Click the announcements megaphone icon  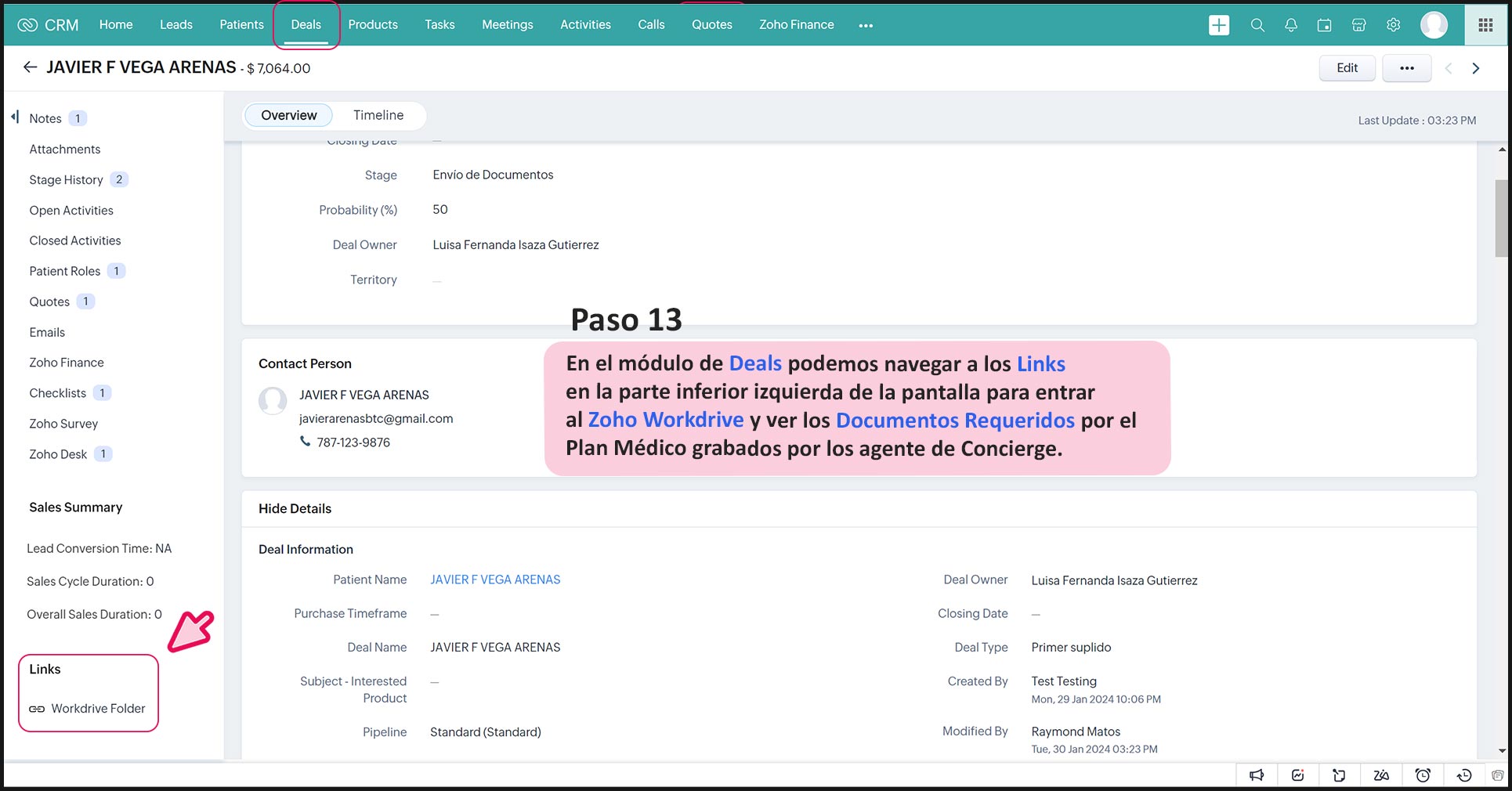[x=1257, y=775]
